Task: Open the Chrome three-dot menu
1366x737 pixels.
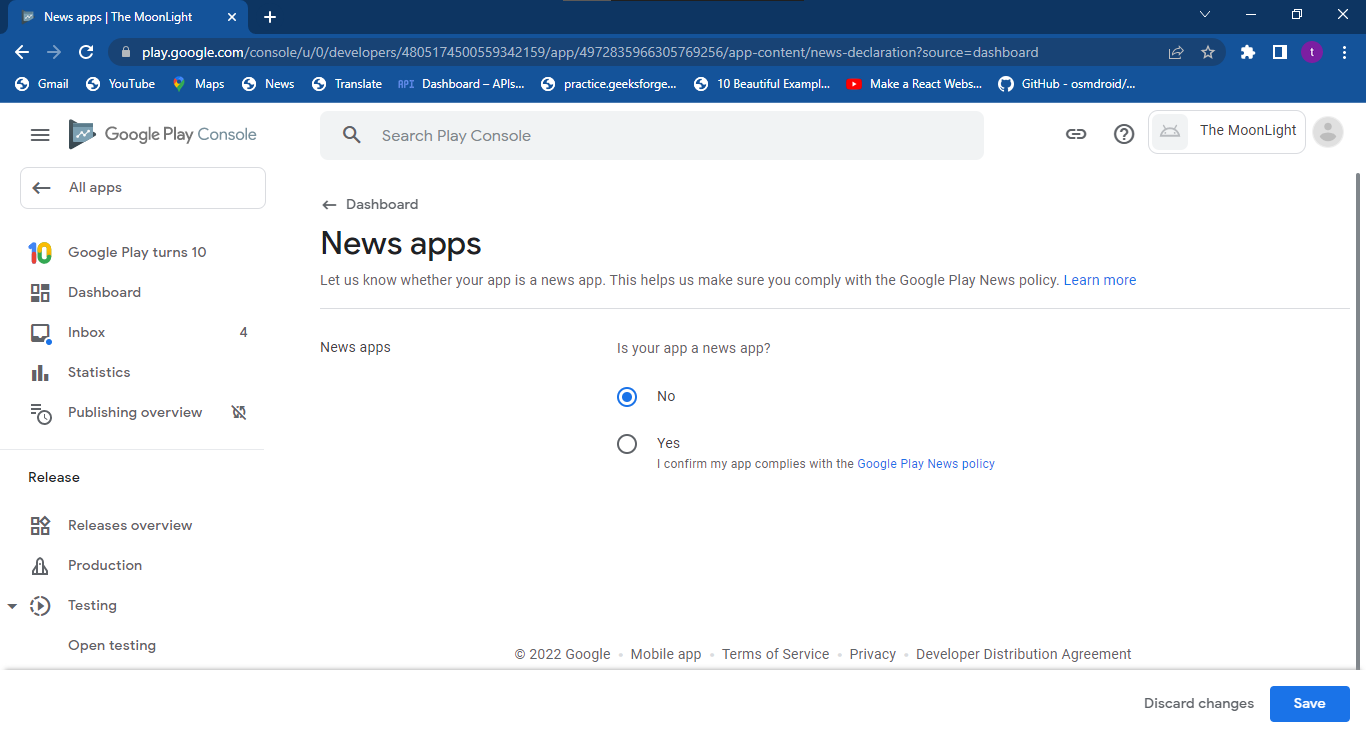Action: (1344, 52)
